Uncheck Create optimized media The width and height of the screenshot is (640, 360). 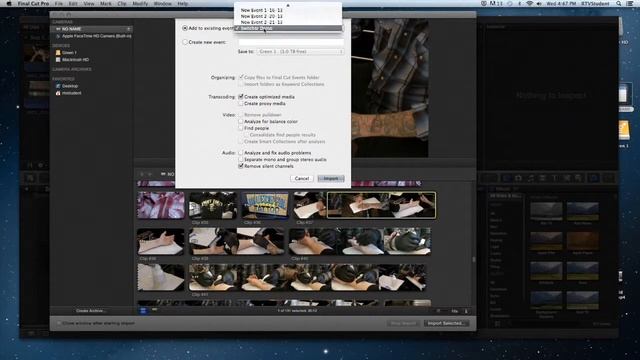click(x=241, y=97)
